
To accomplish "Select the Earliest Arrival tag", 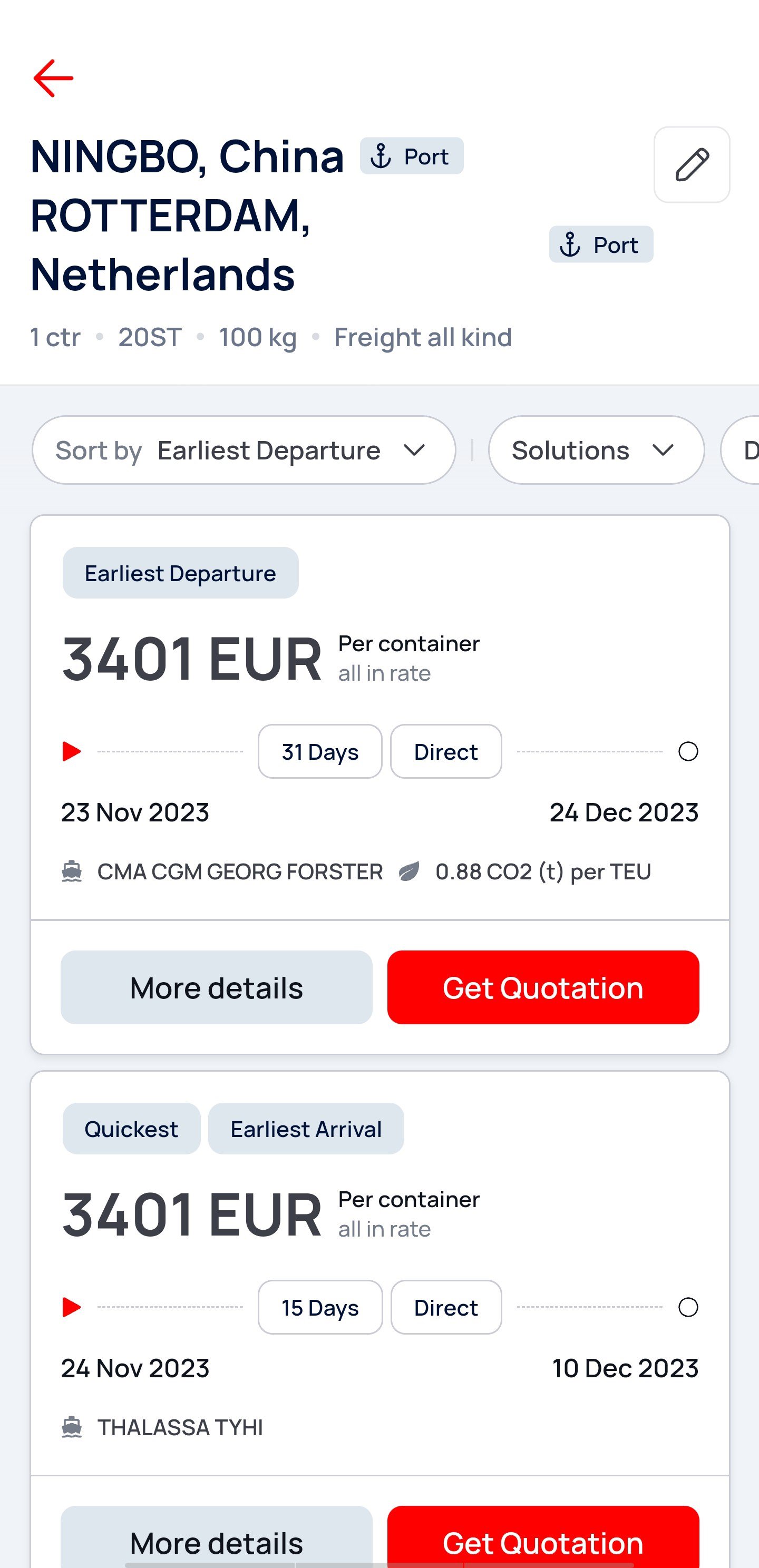I will pos(306,1129).
